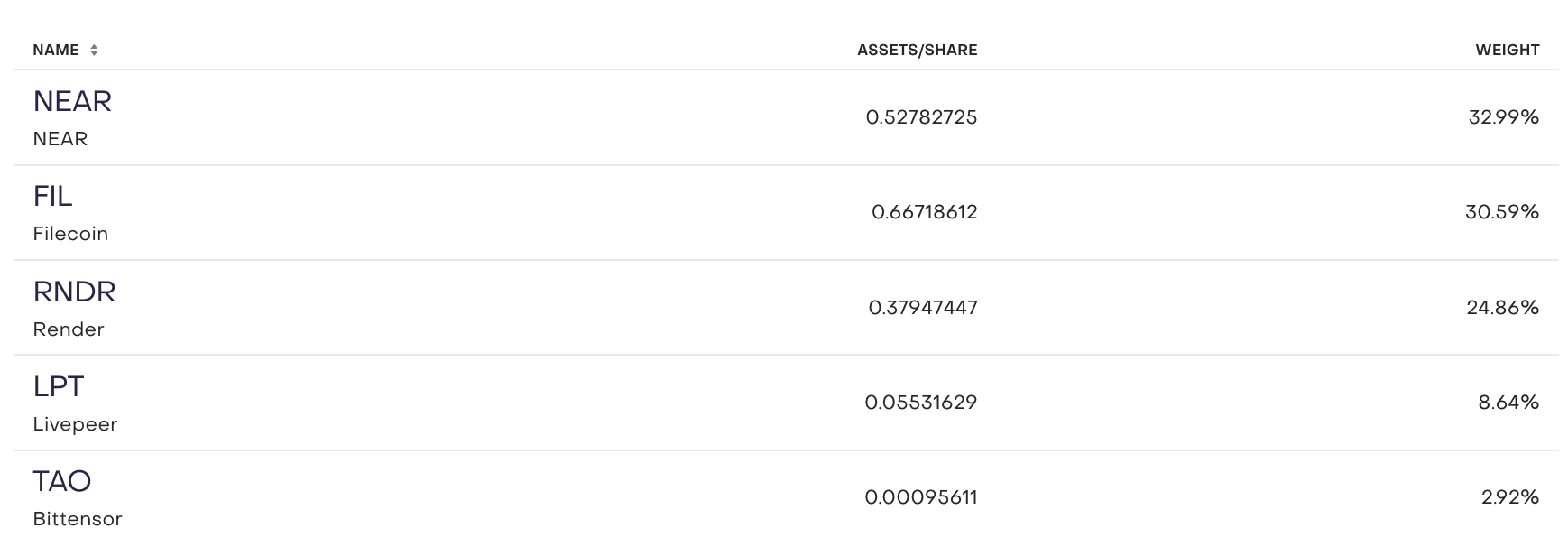The width and height of the screenshot is (1568, 547).
Task: Click Filecoin's assets per share value 0.66718612
Action: click(924, 212)
